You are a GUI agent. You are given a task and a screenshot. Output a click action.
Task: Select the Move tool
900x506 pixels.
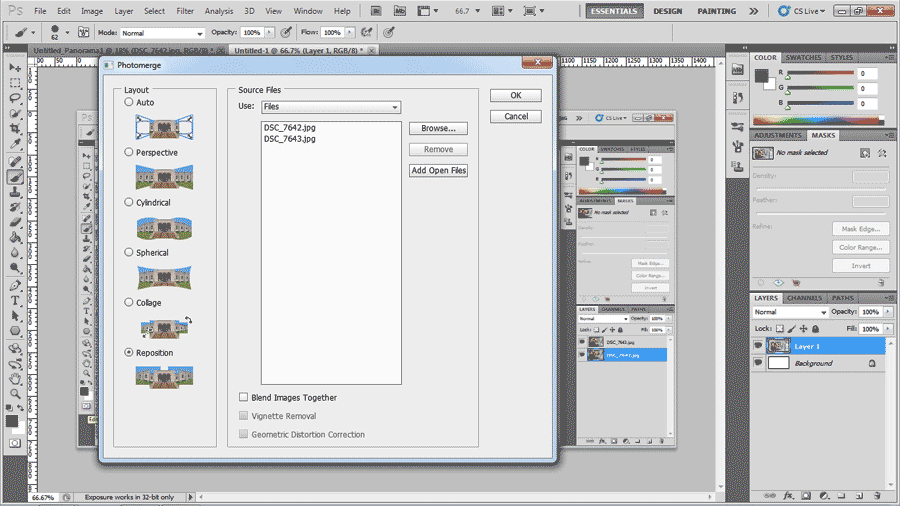pos(15,68)
